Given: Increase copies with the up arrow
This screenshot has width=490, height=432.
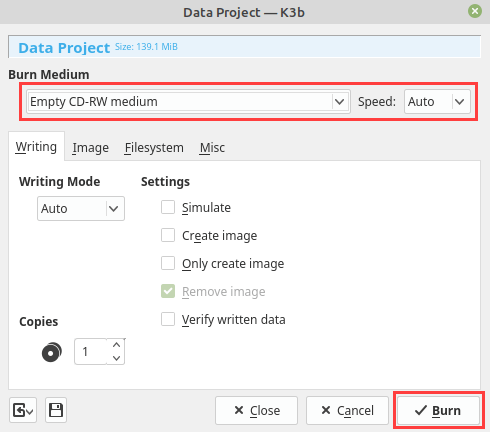Looking at the screenshot, I should 116,345.
